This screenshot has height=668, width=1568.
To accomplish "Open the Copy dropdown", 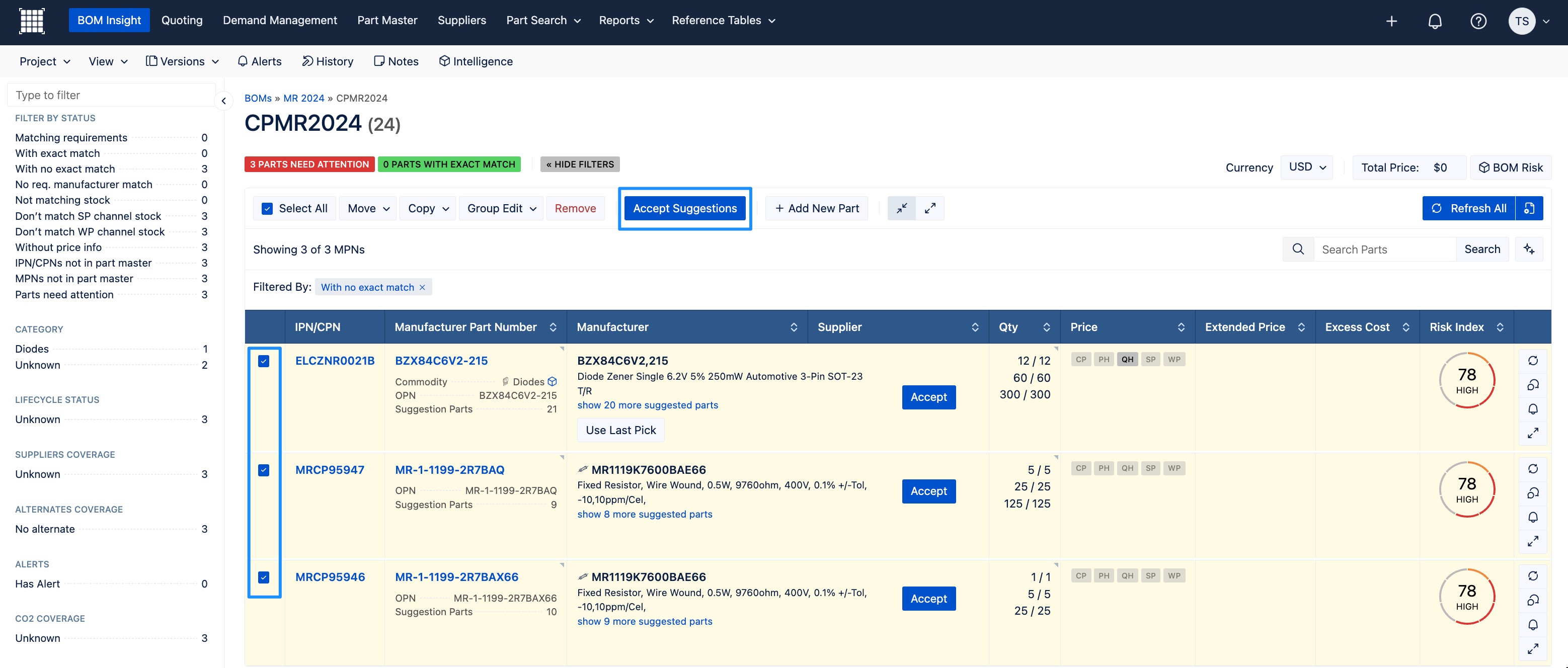I will [x=428, y=209].
